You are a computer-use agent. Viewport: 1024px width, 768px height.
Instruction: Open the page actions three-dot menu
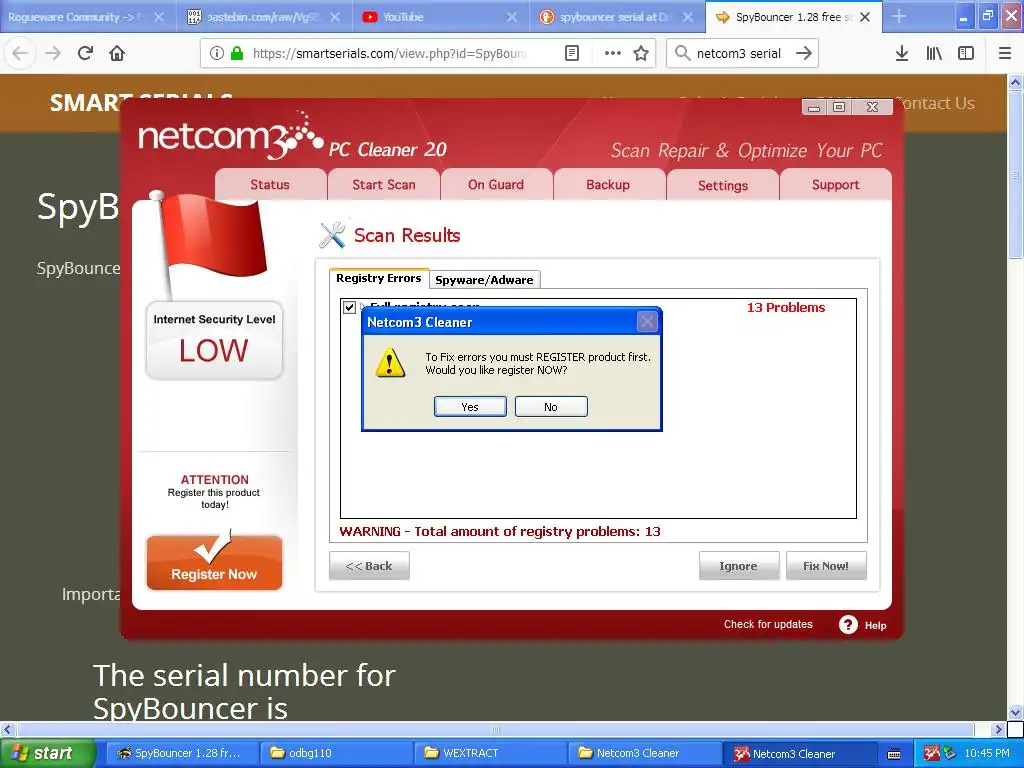click(613, 53)
